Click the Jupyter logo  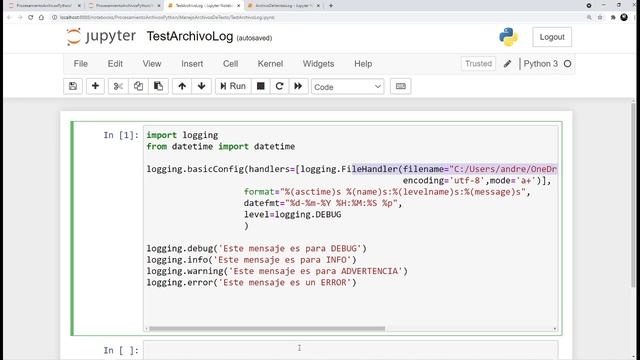pos(101,37)
